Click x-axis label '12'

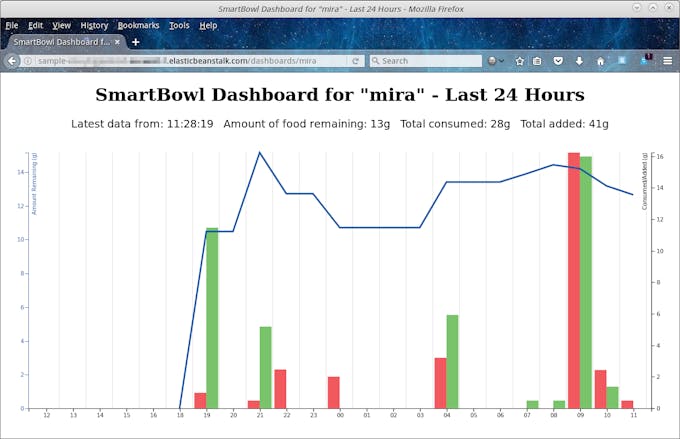[47, 415]
